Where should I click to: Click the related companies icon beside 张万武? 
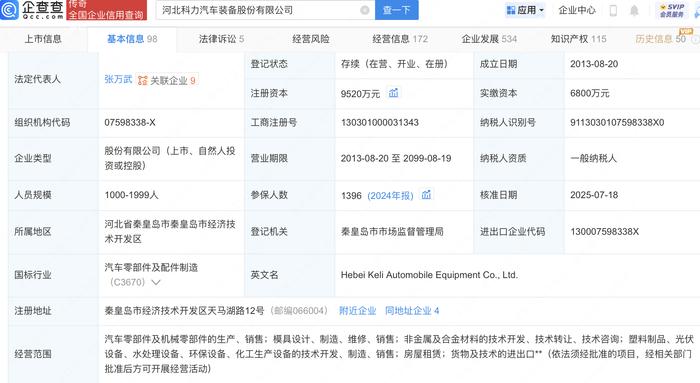[x=143, y=80]
